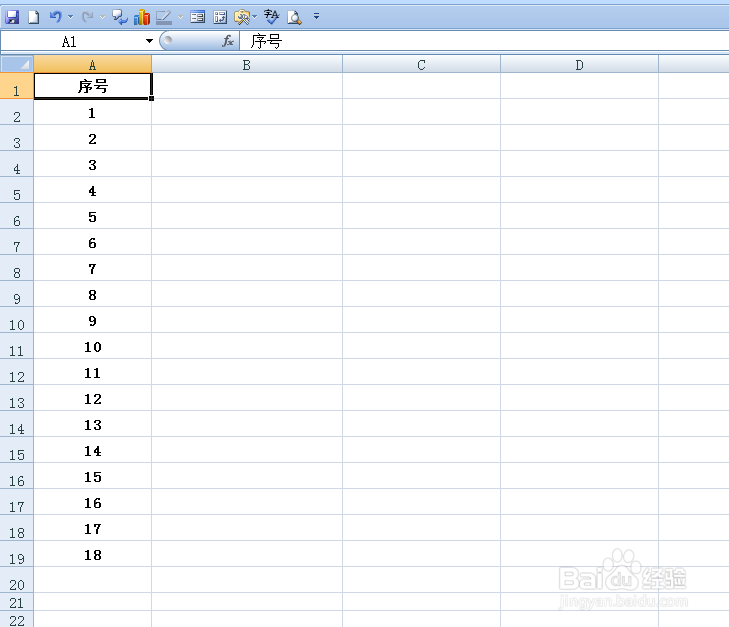Select row 2 header
Image resolution: width=729 pixels, height=627 pixels.
[17, 112]
